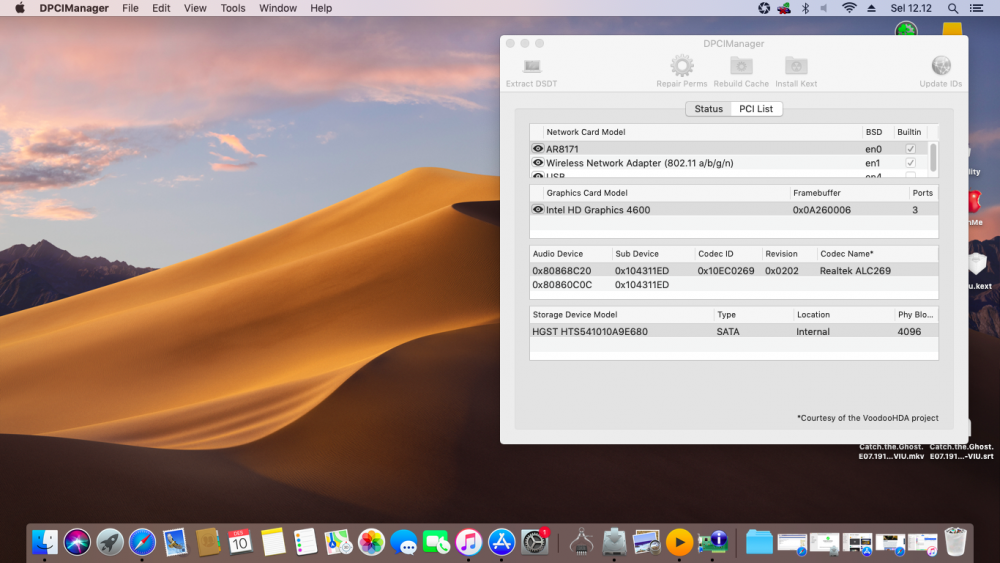Open the orange play media player in Dock

679,543
